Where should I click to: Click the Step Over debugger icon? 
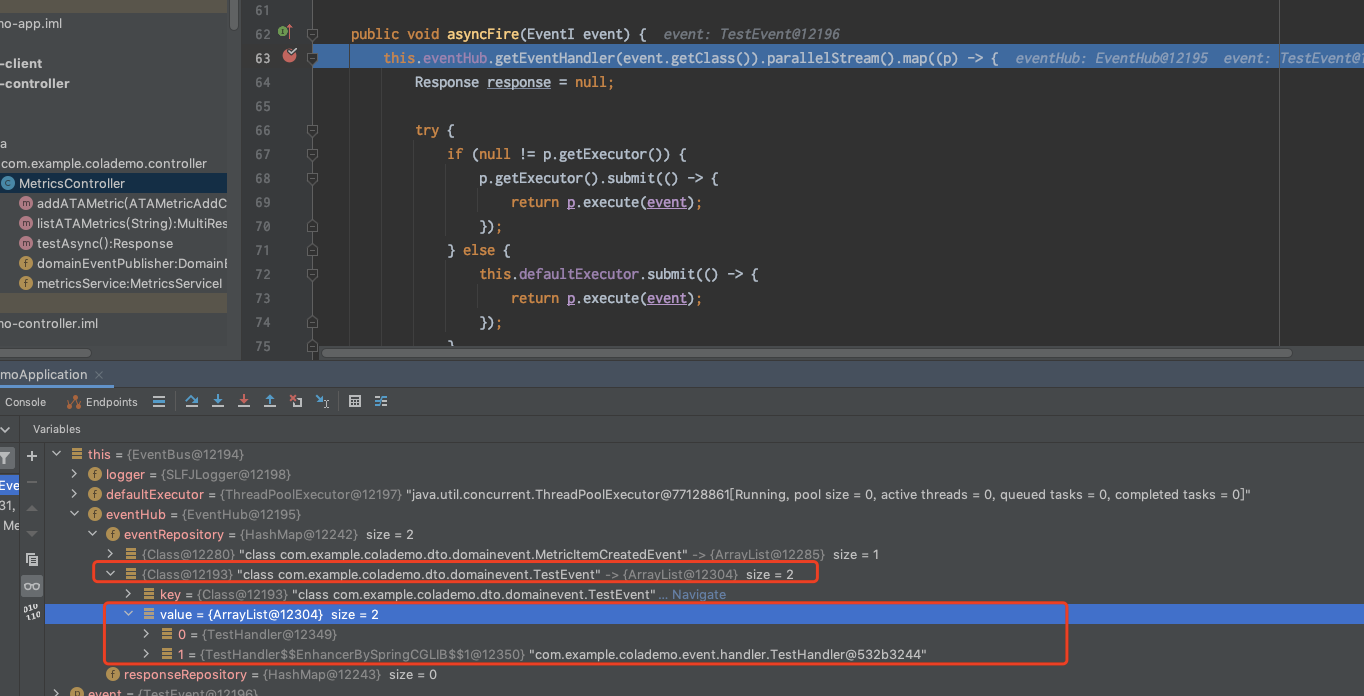coord(192,401)
